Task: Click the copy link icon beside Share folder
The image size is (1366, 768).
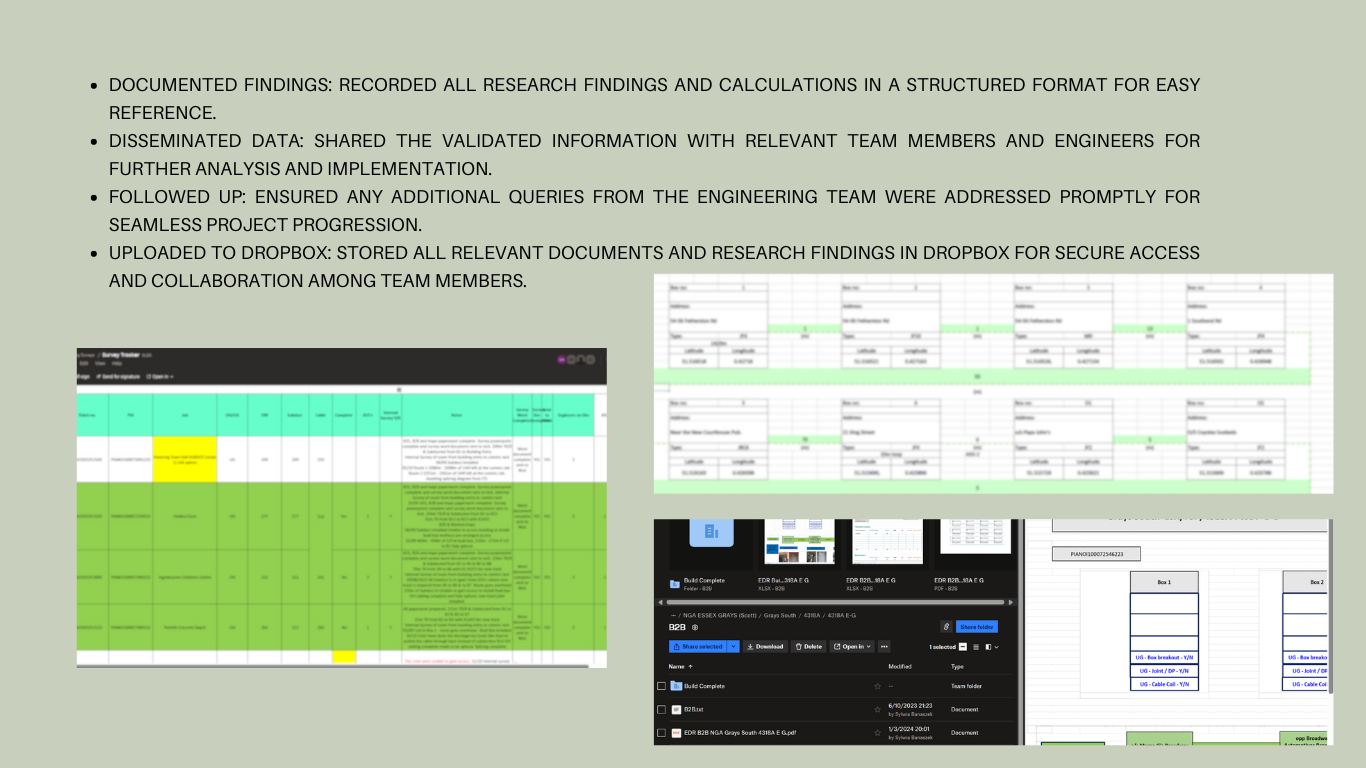Action: [x=946, y=627]
